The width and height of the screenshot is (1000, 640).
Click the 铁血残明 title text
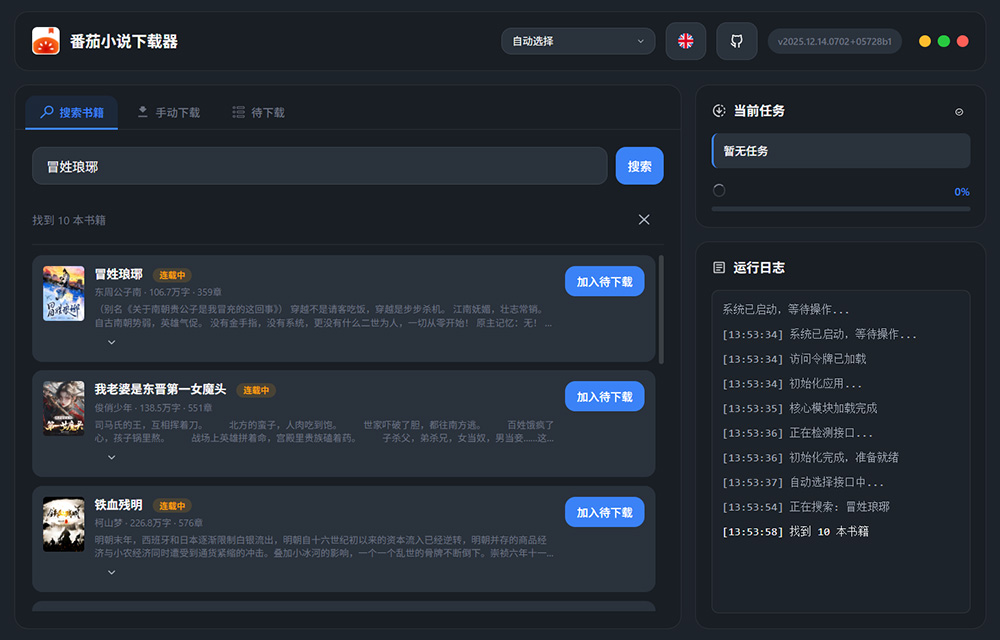coord(119,505)
